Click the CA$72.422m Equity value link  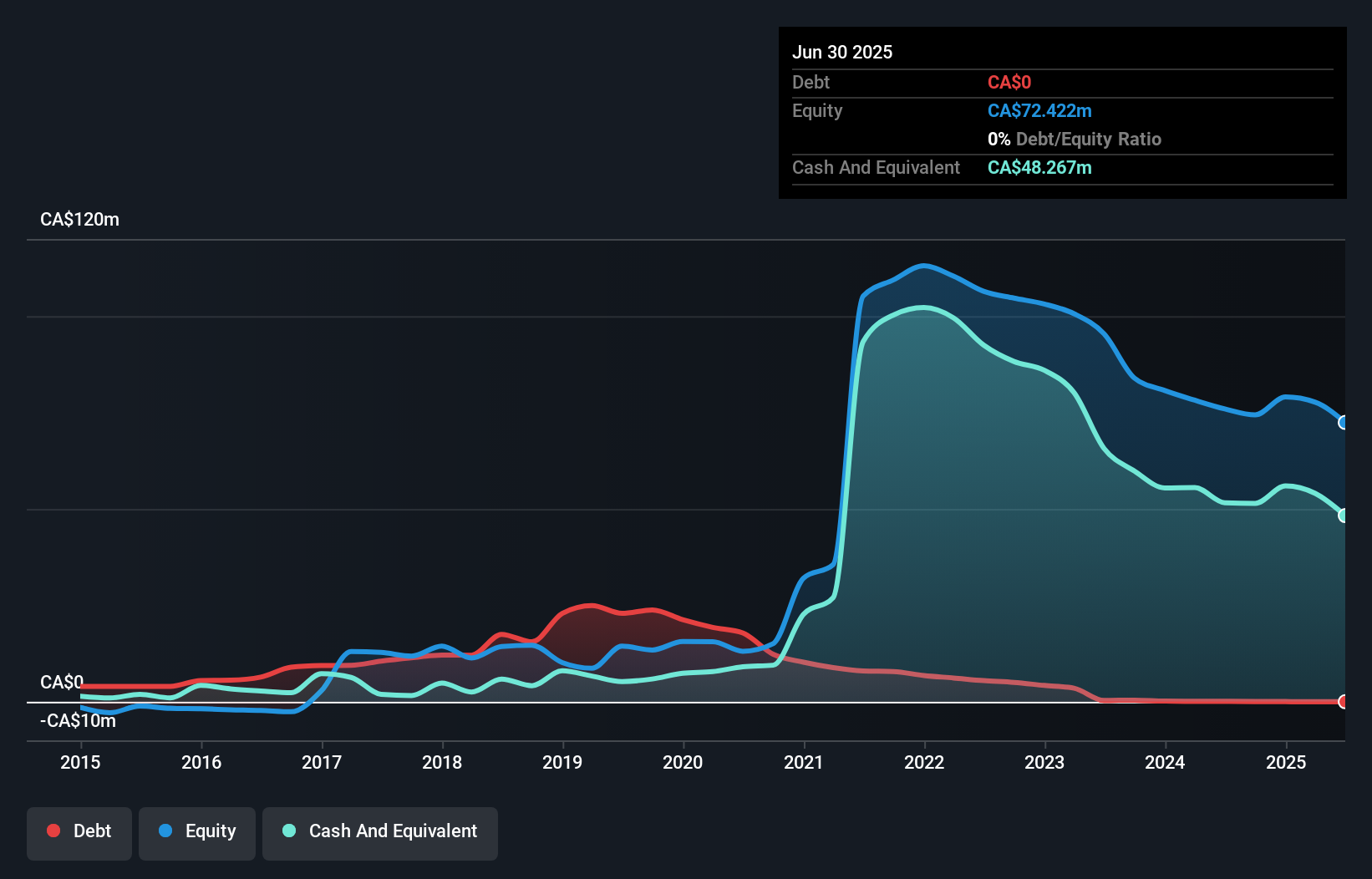tap(1039, 110)
